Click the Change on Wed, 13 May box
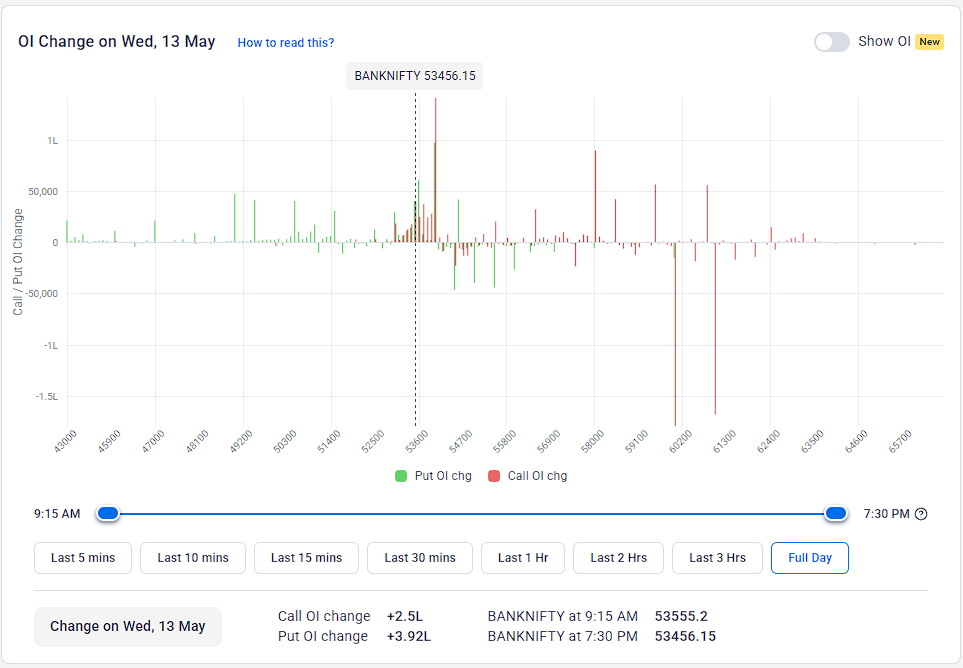Viewport: 963px width, 668px height. click(128, 626)
